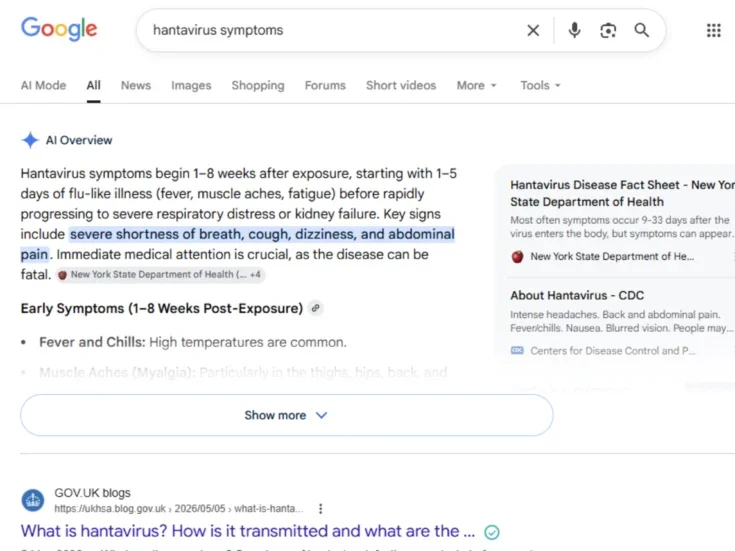The height and width of the screenshot is (551, 735).
Task: Open three-dot menu for GOV.UK result
Action: tap(321, 509)
